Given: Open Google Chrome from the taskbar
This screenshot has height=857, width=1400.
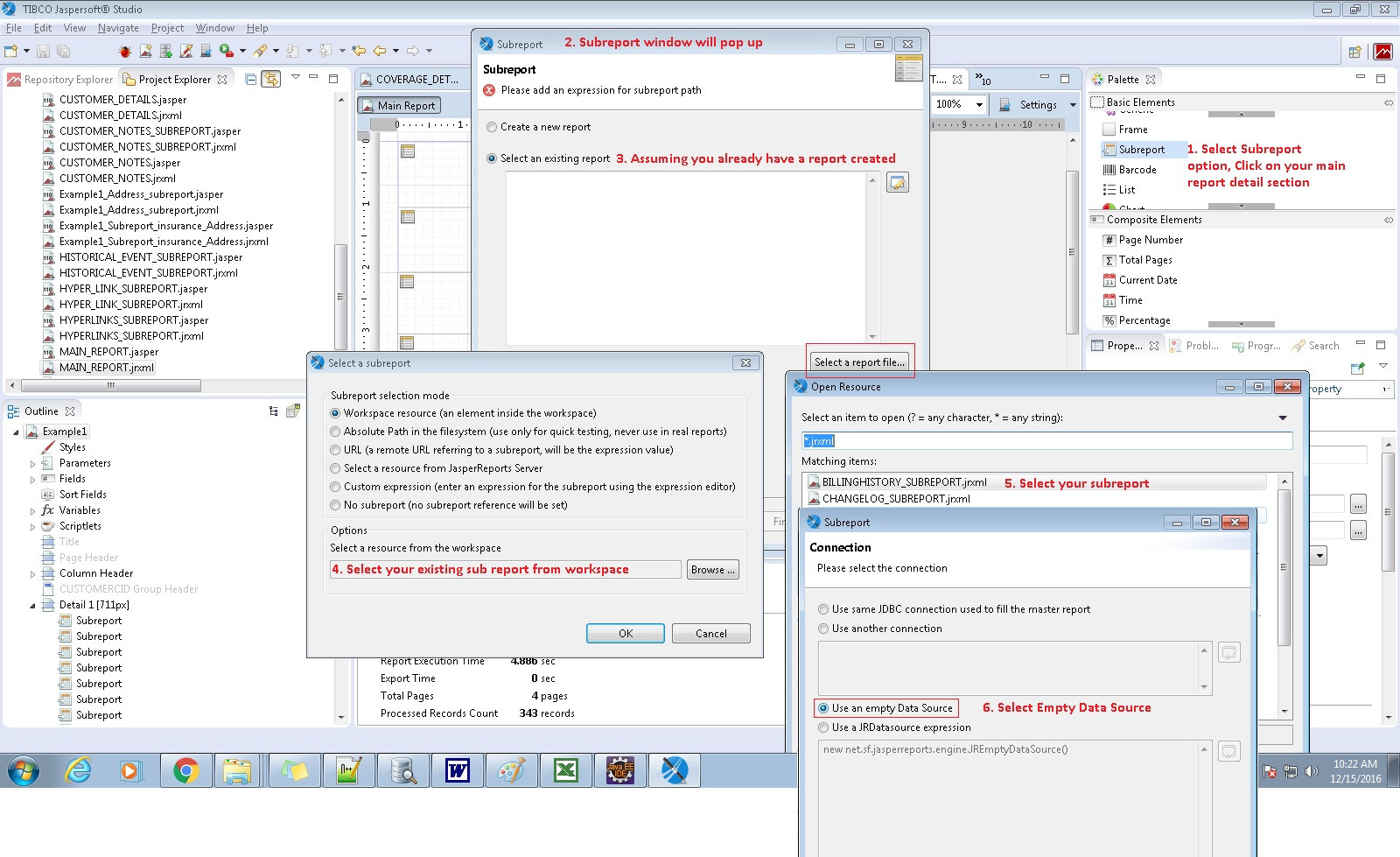Looking at the screenshot, I should [x=185, y=770].
